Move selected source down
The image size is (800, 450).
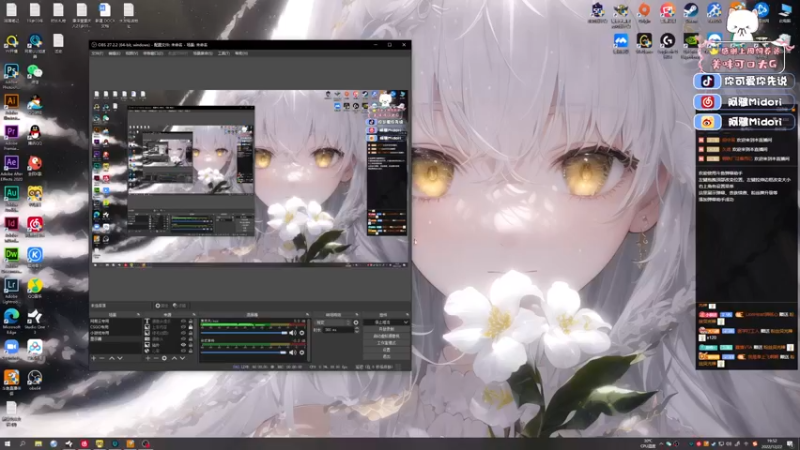(183, 358)
